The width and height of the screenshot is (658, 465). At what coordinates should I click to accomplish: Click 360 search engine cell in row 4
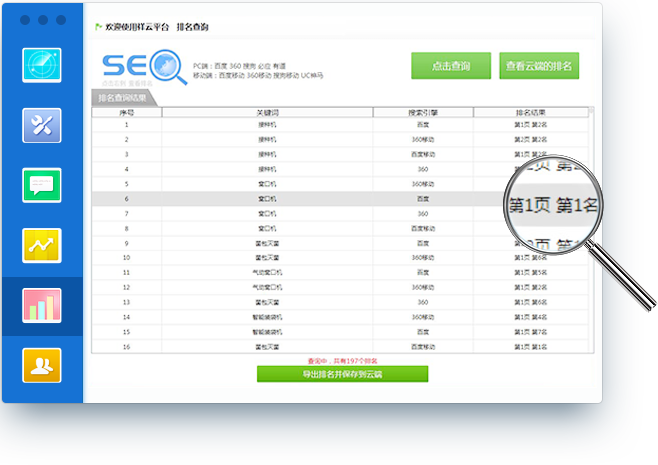tap(423, 169)
